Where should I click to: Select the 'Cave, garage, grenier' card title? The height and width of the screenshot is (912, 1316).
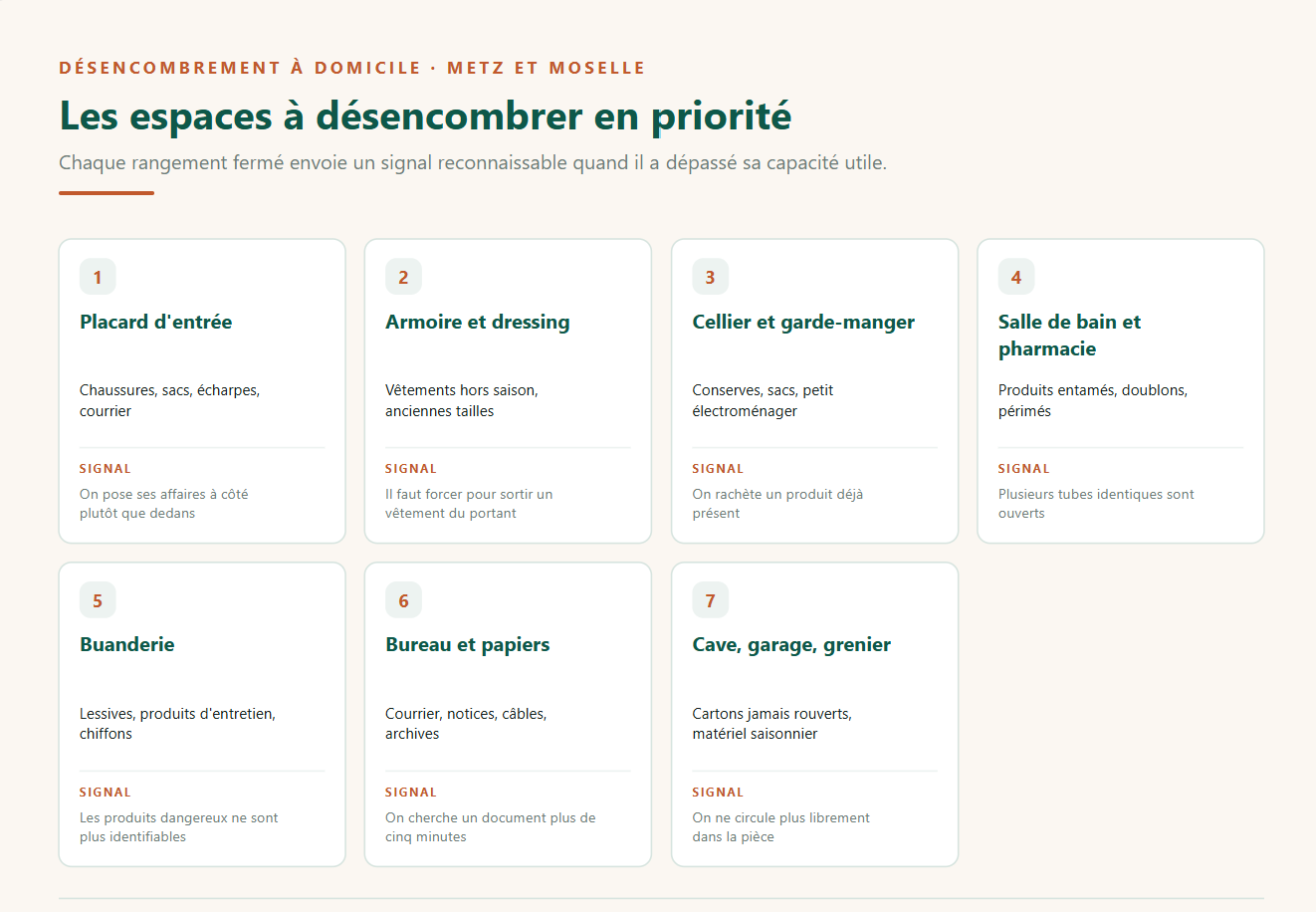pyautogui.click(x=791, y=644)
